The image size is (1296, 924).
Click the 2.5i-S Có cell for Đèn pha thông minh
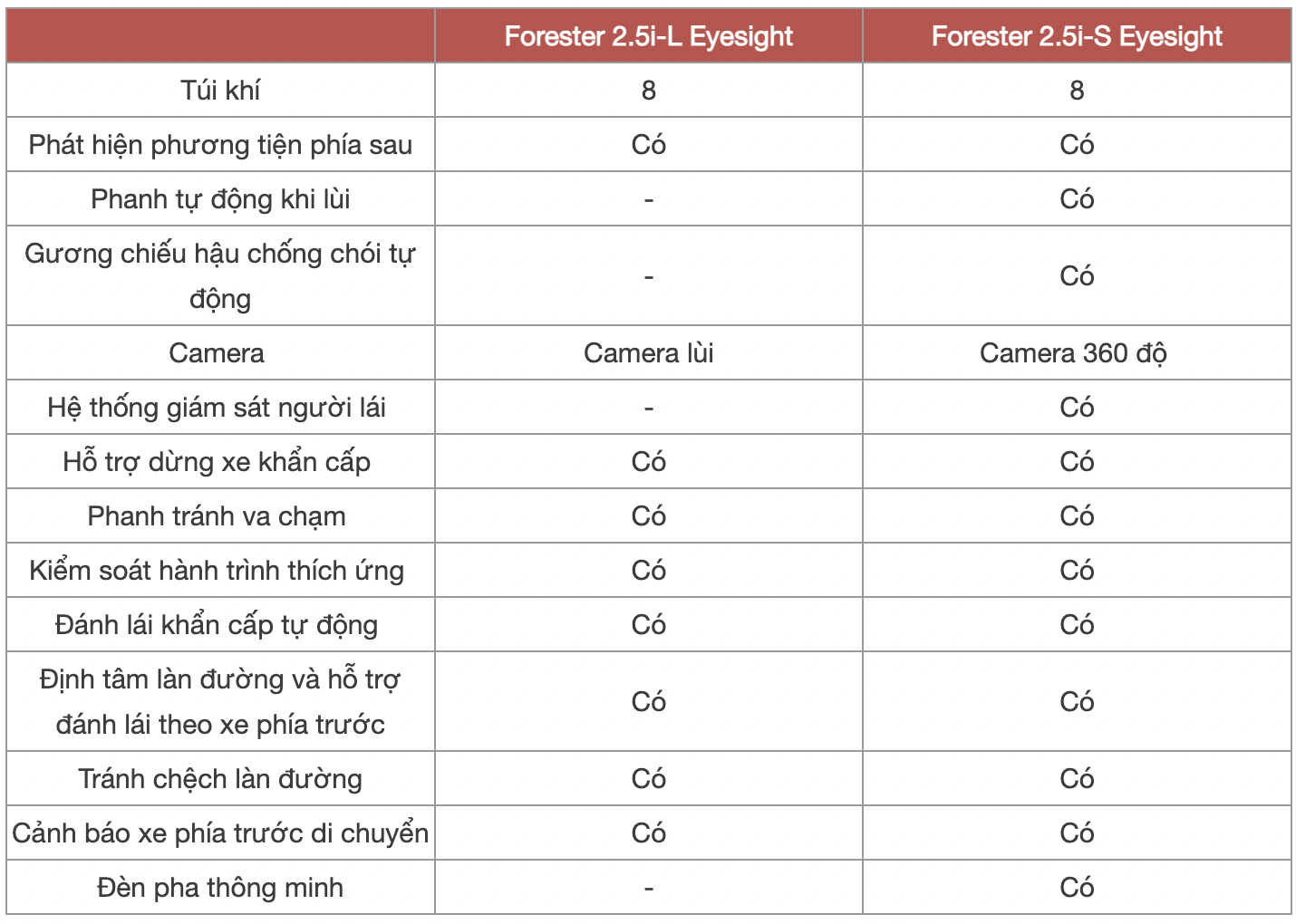tap(1077, 888)
